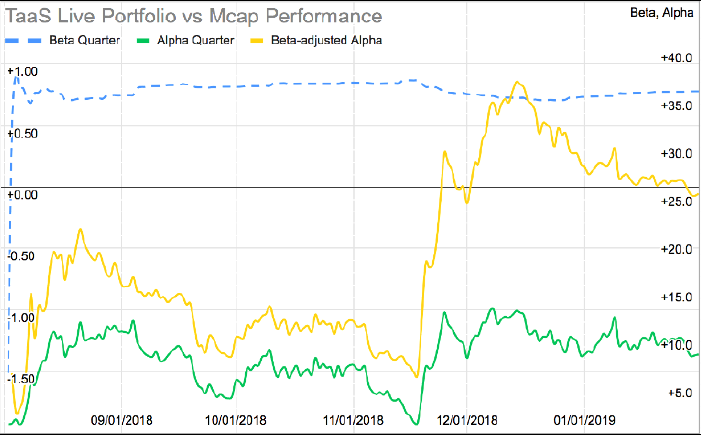This screenshot has height=435, width=701.
Task: Click the +20.0 right axis label
Action: (x=678, y=249)
